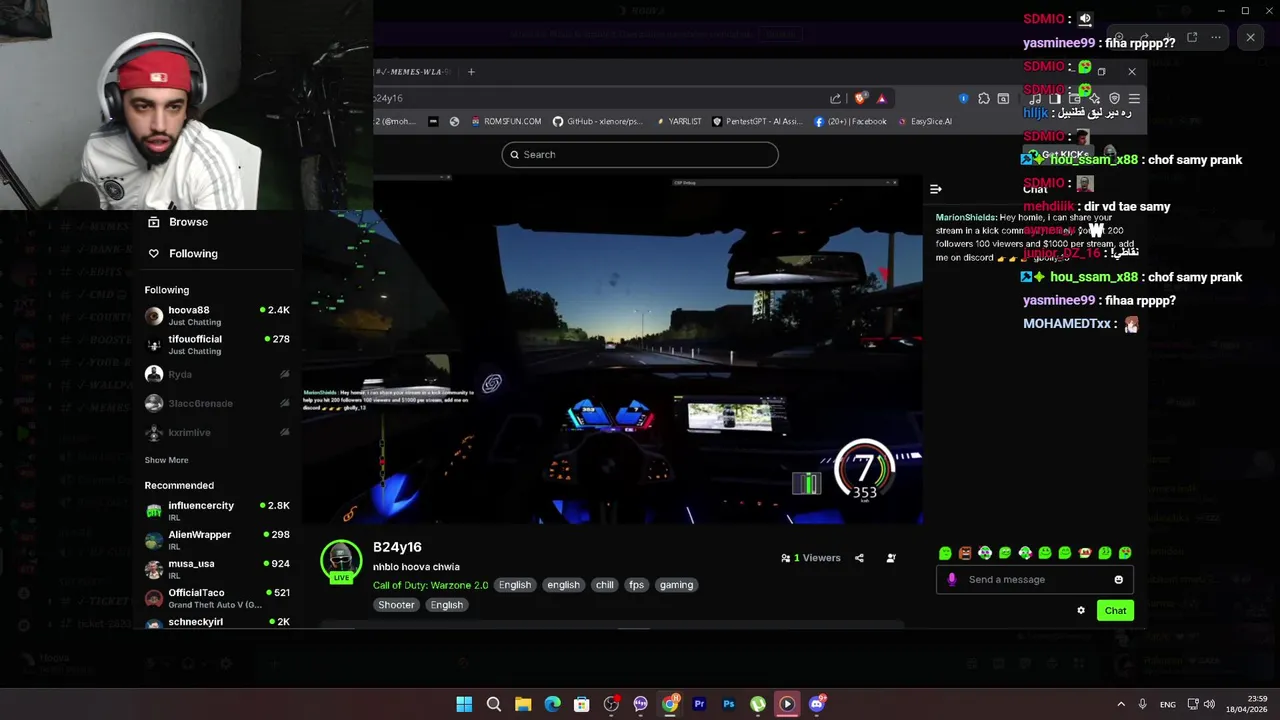Click the ENG language indicator in tray
The width and height of the screenshot is (1280, 720).
(1167, 704)
